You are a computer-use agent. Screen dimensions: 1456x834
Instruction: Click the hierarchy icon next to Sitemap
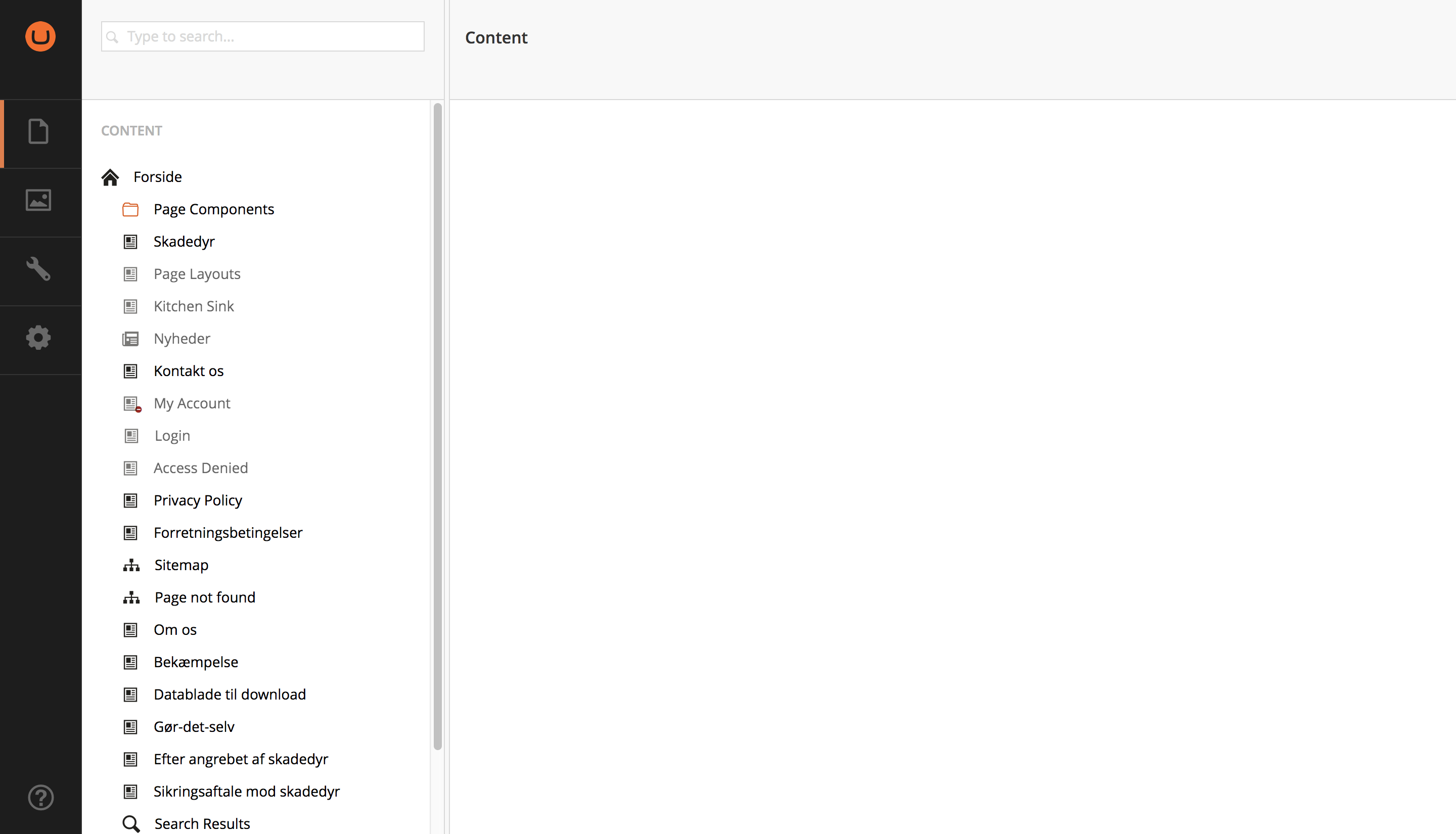[130, 565]
